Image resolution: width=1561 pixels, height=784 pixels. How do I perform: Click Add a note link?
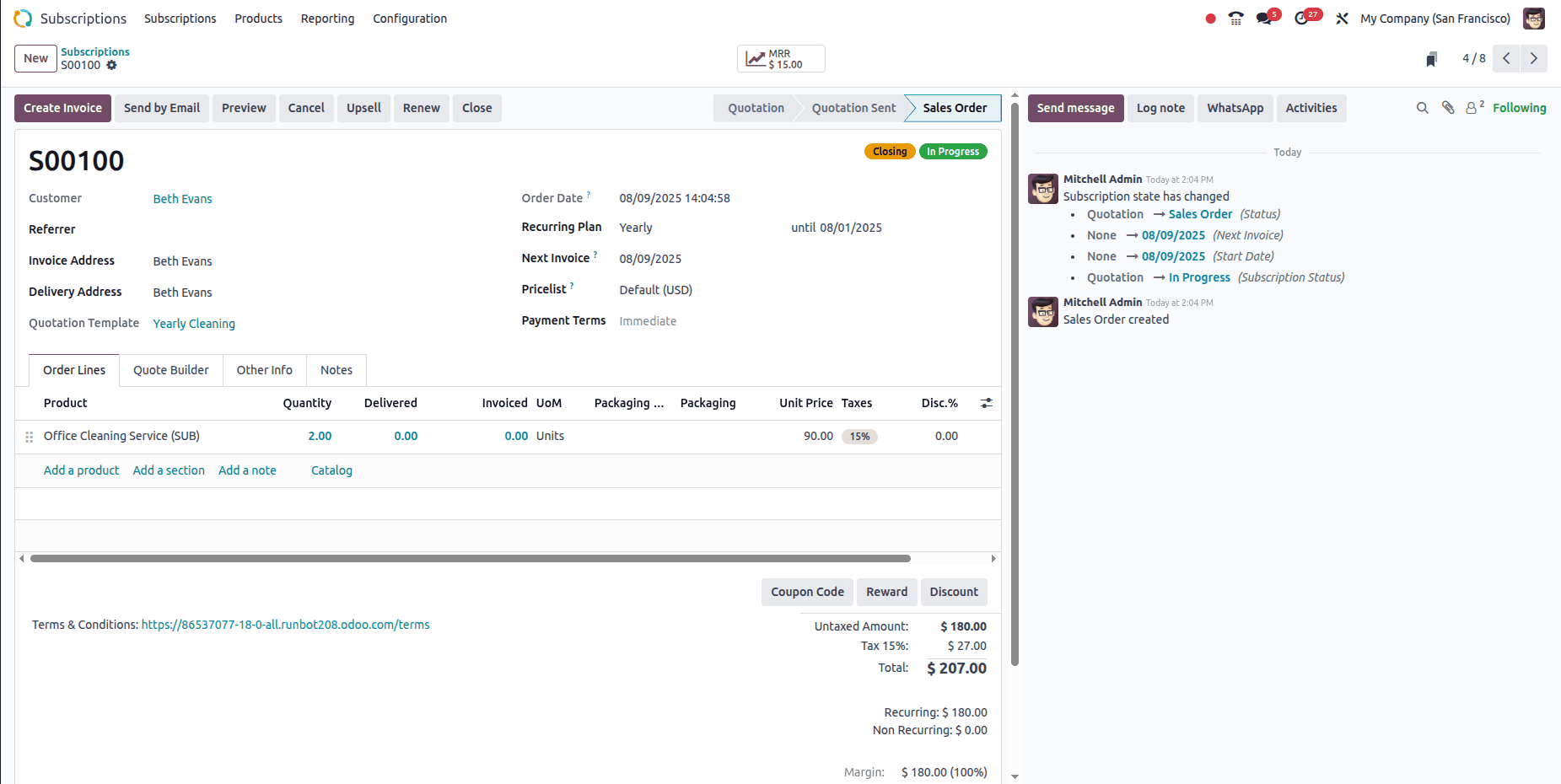(247, 470)
